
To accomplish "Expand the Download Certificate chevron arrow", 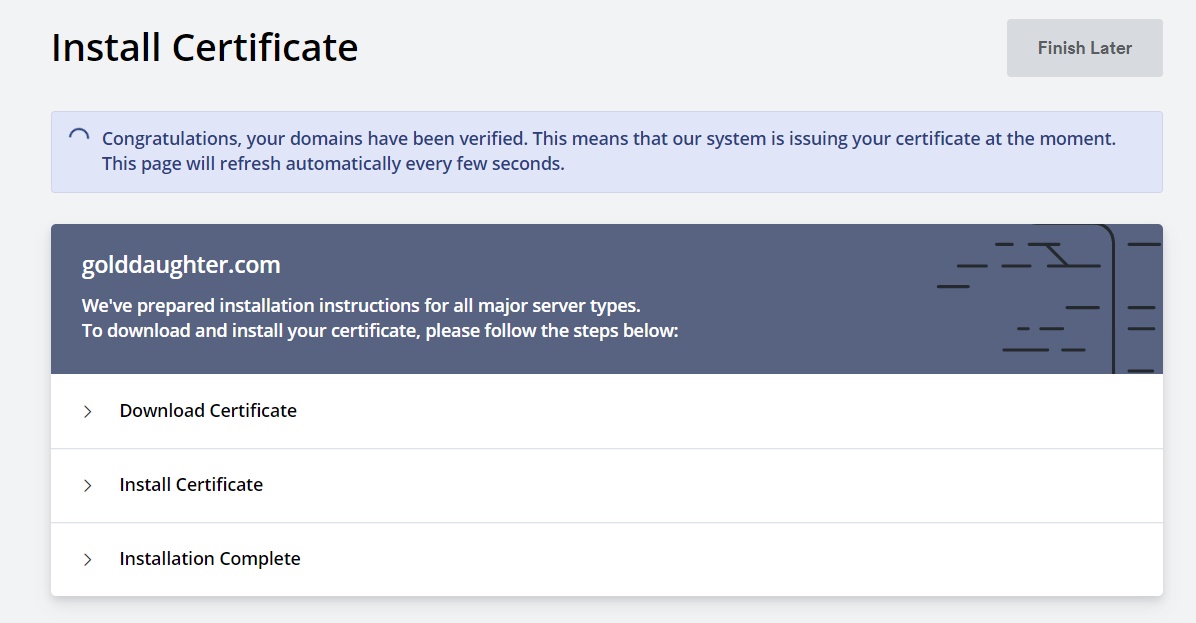I will (x=88, y=411).
